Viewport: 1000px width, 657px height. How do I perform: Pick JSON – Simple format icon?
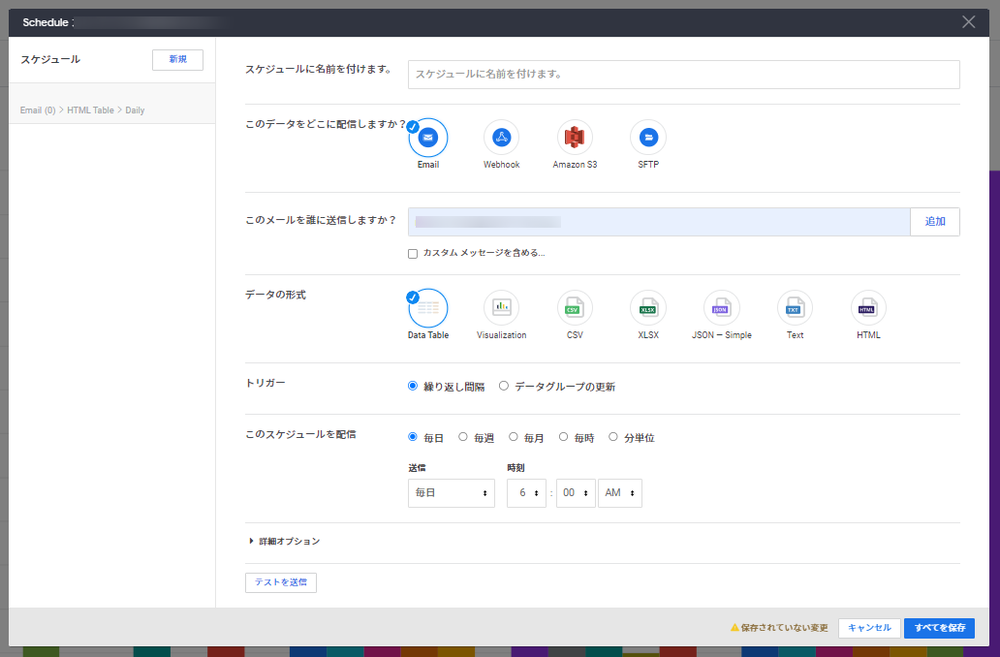click(x=721, y=308)
